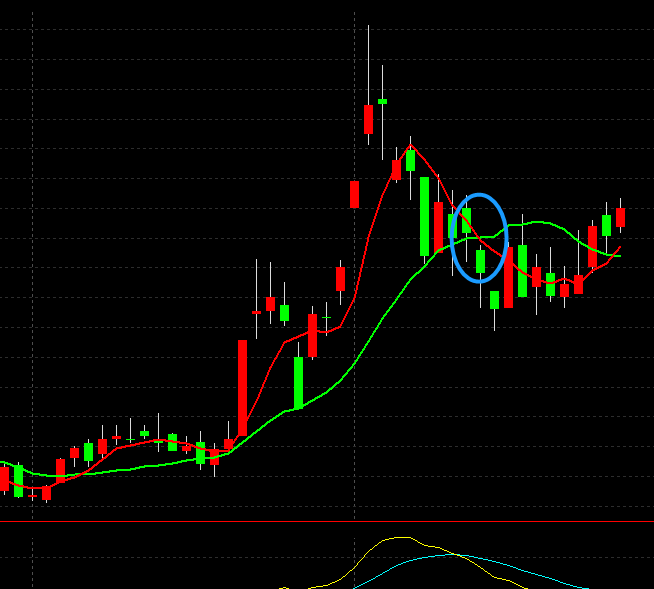Click the red candle just below the peak candle
Viewport: 654px width, 589px height.
click(354, 194)
